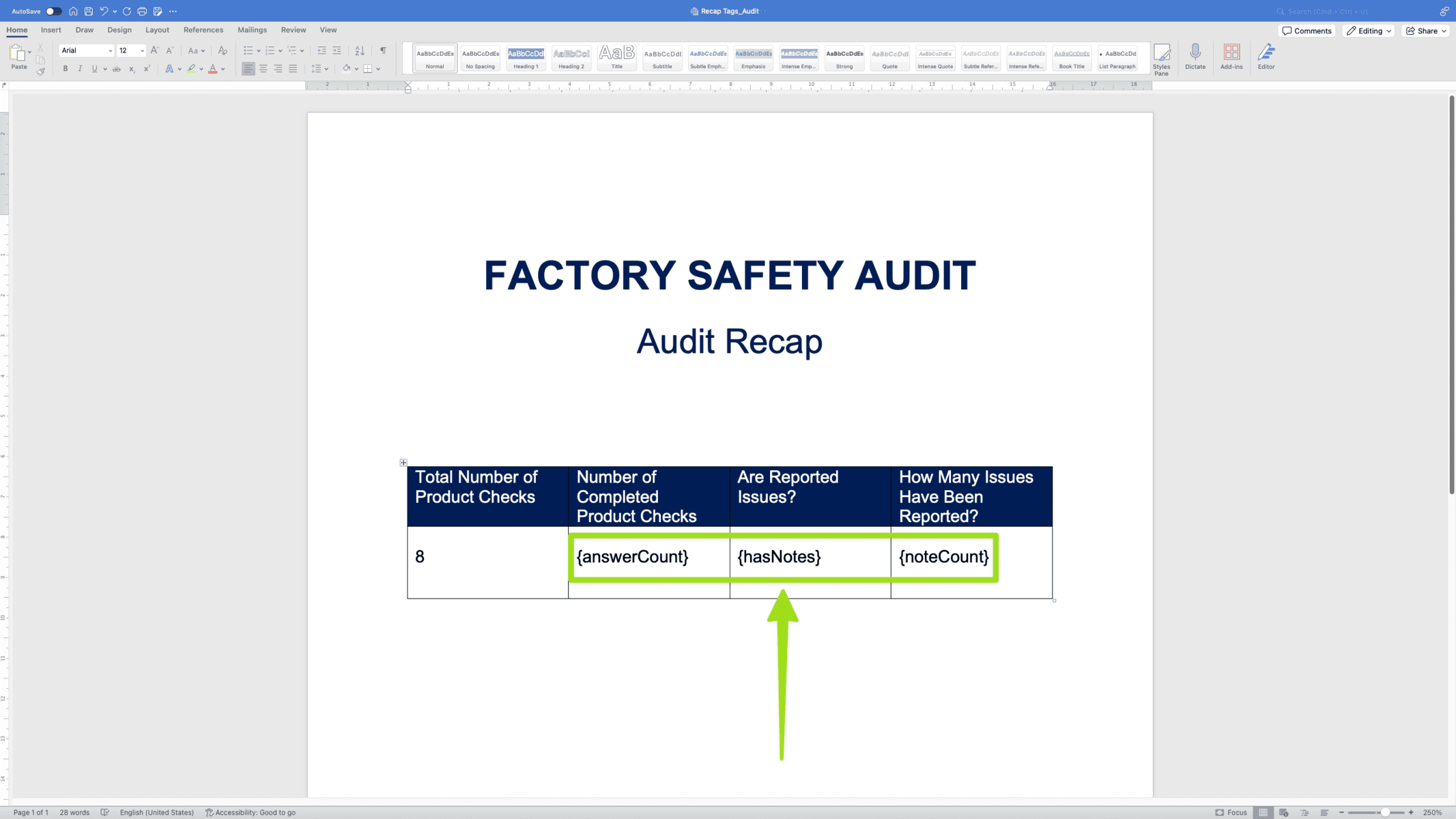Screen dimensions: 1456x819
Task: Click the Sort A to Z icon
Action: pos(360,51)
